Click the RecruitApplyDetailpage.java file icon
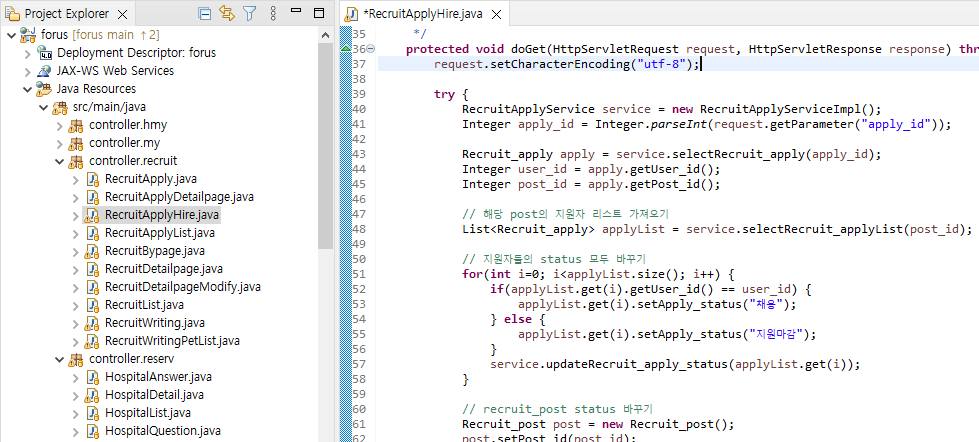 92,197
